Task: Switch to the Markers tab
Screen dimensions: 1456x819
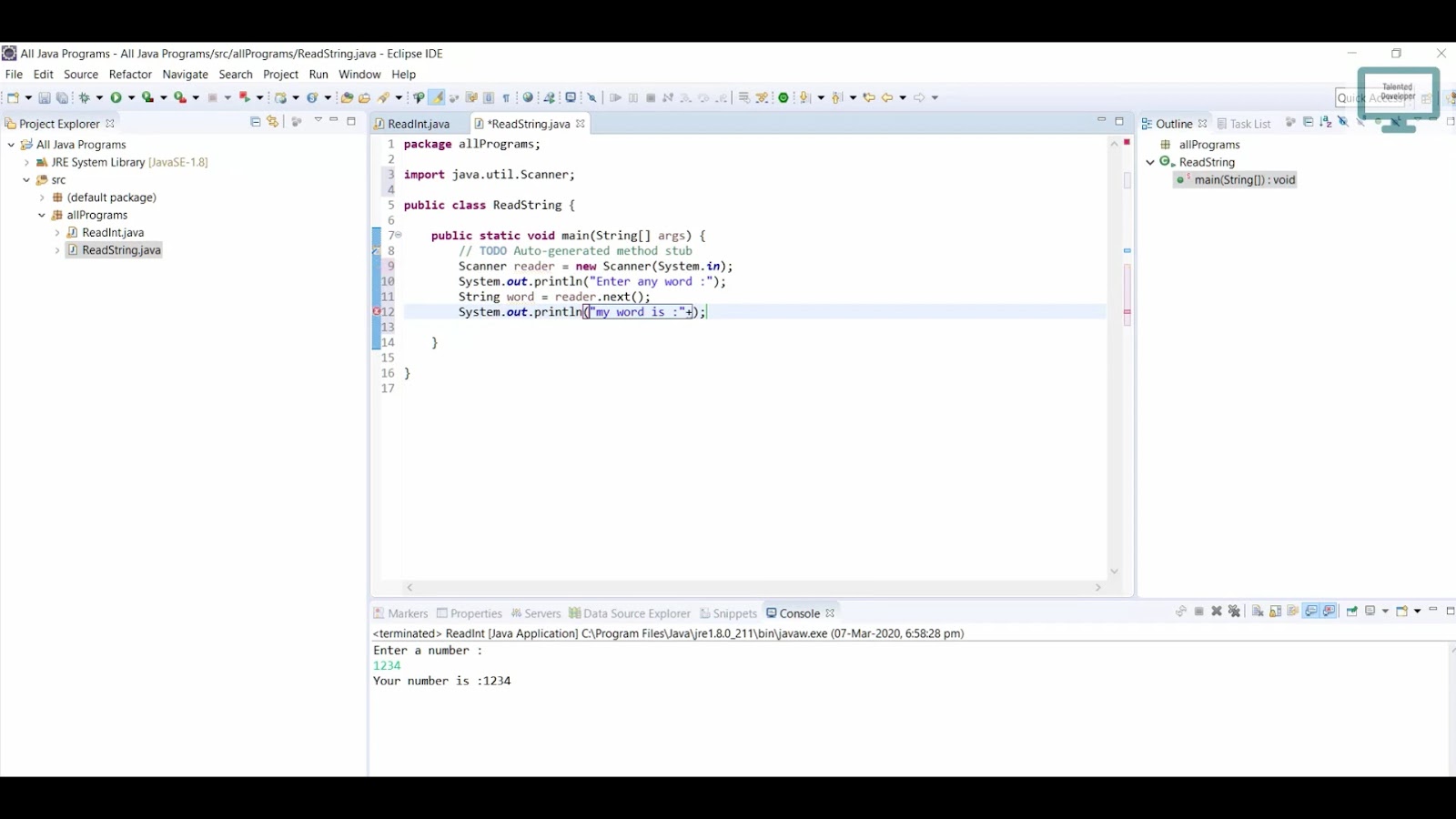Action: 400,613
